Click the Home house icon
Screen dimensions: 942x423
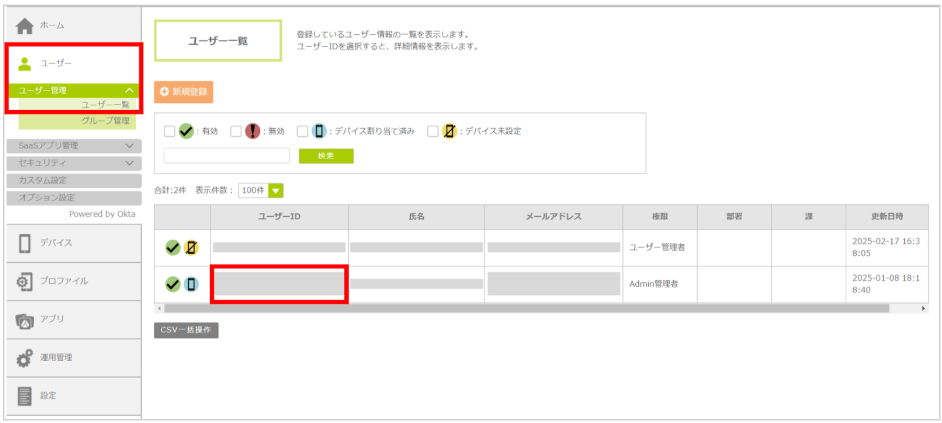coord(26,25)
